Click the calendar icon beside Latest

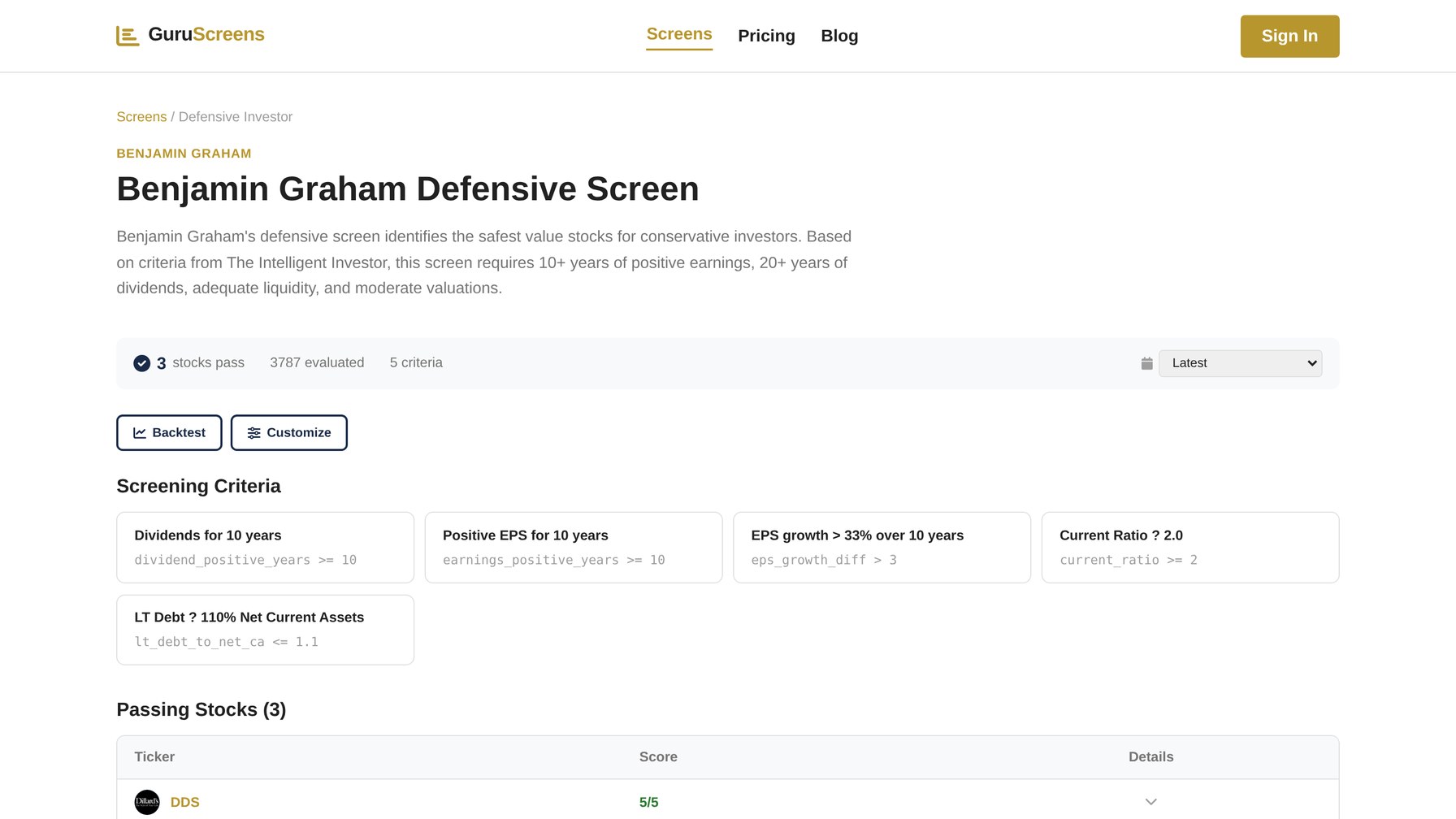pos(1146,363)
